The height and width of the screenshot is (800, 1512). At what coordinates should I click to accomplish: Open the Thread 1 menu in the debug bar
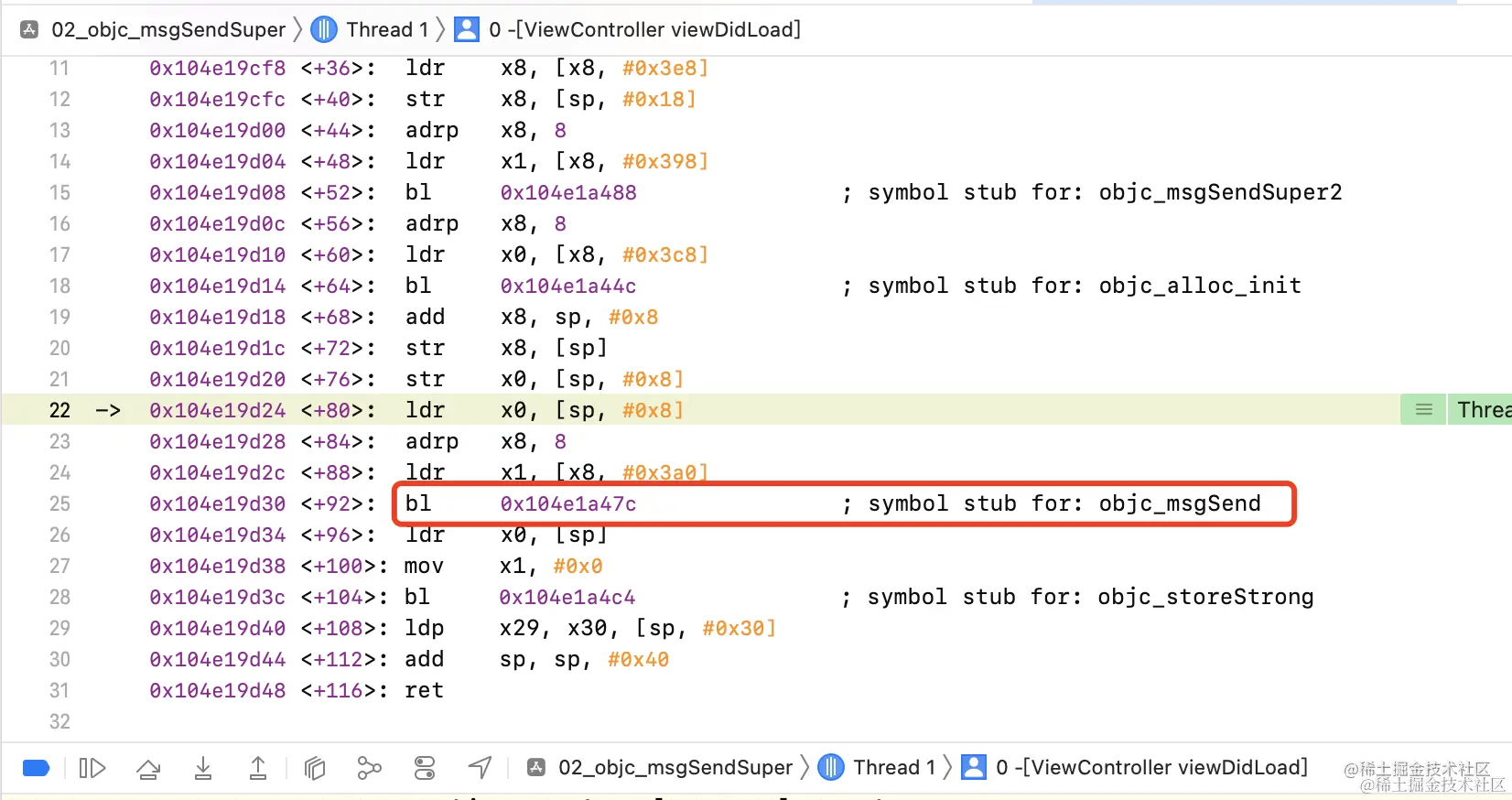click(894, 767)
